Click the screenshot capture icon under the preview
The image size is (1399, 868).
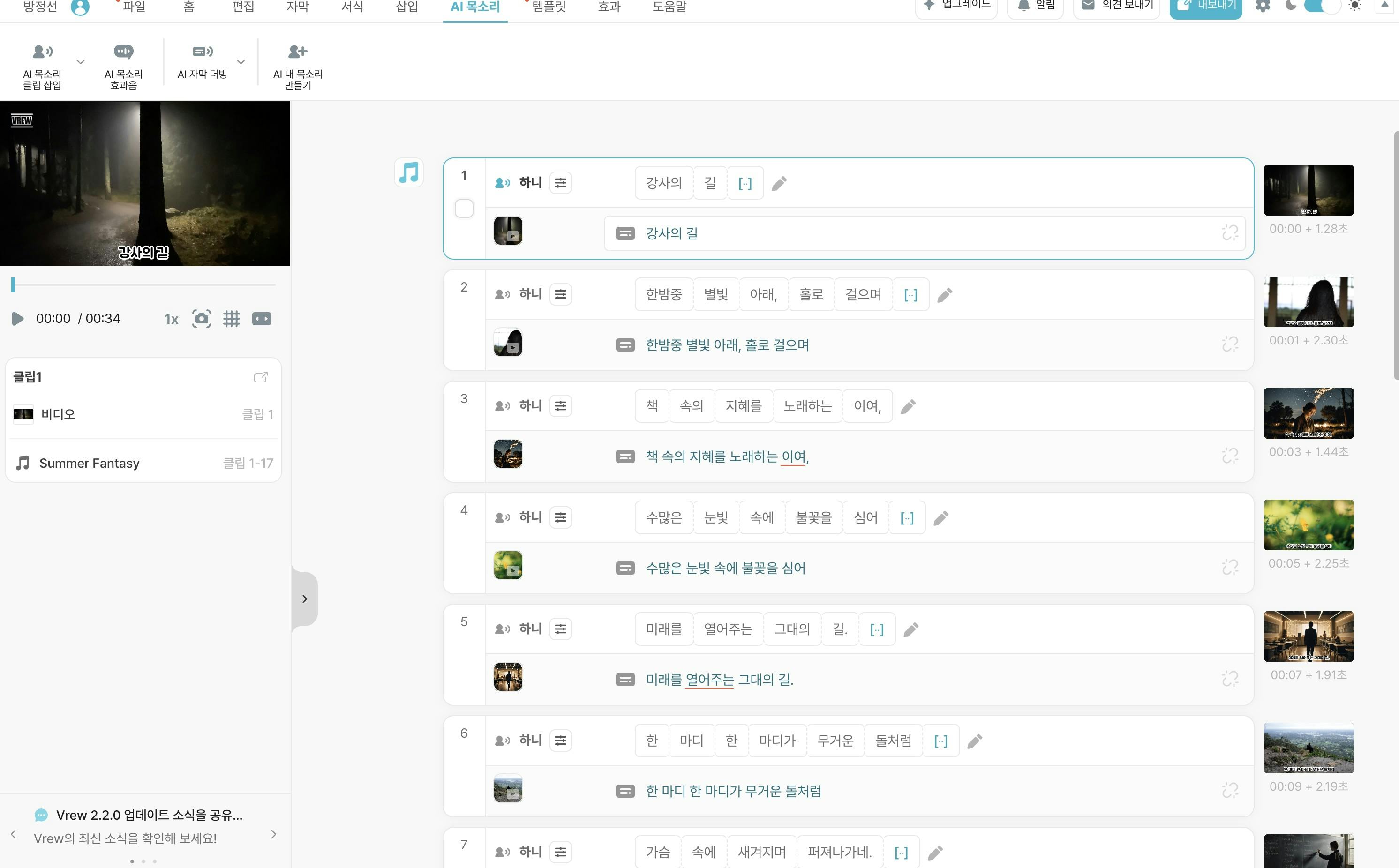[x=202, y=319]
